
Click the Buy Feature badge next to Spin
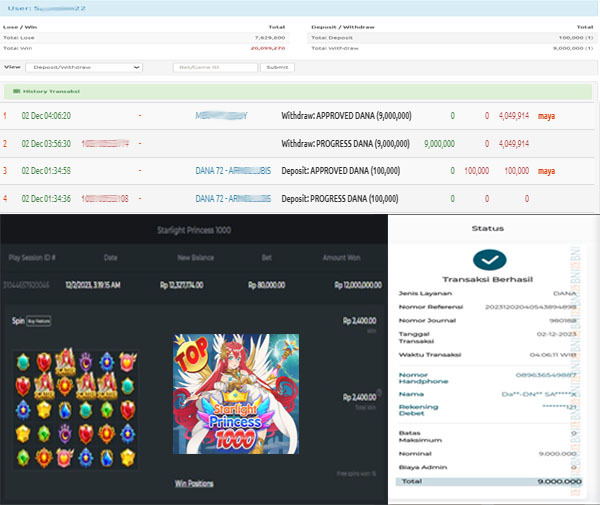click(39, 321)
